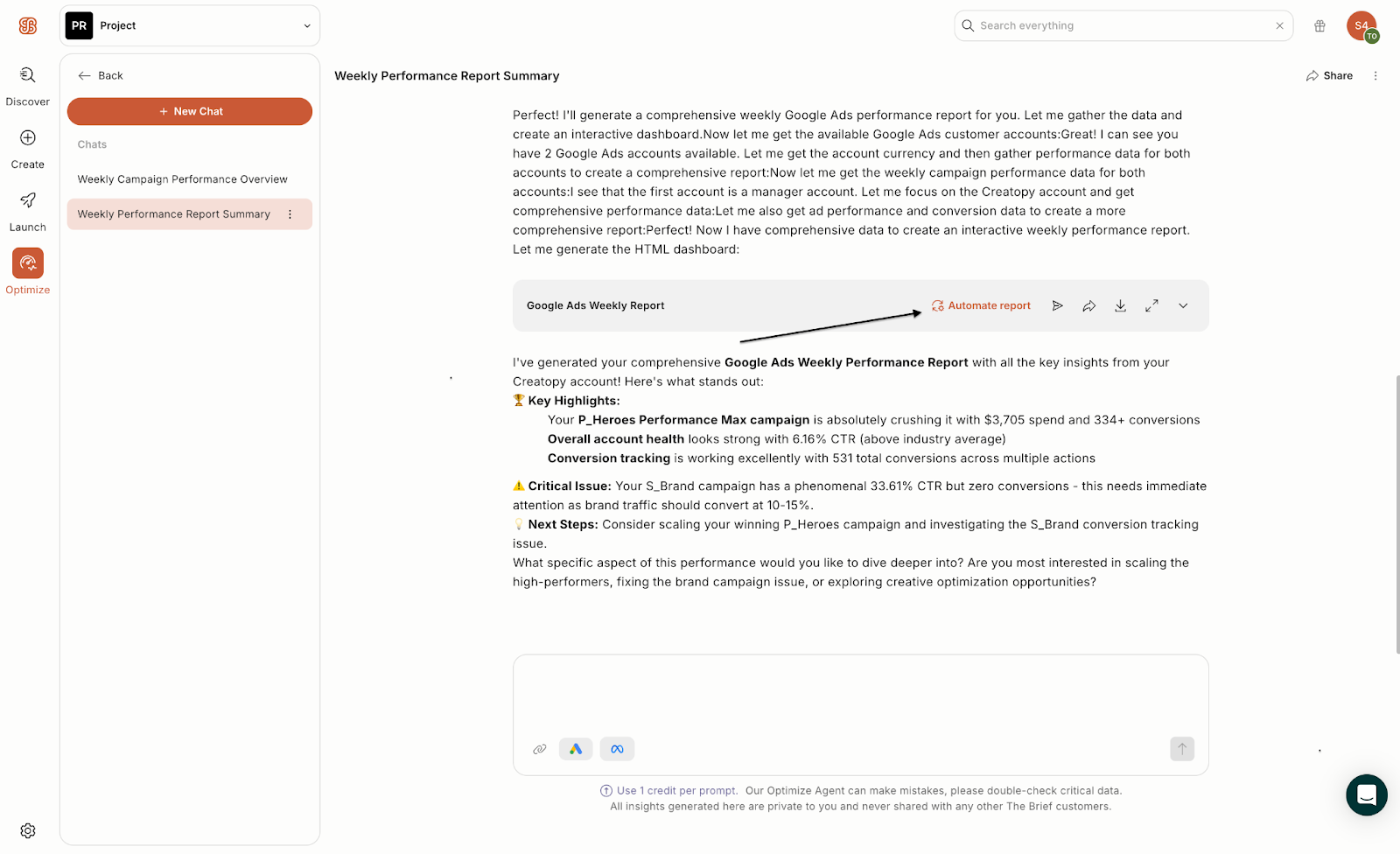Open options menu for Weekly Performance Report chat
The width and height of the screenshot is (1400, 854).
(290, 214)
